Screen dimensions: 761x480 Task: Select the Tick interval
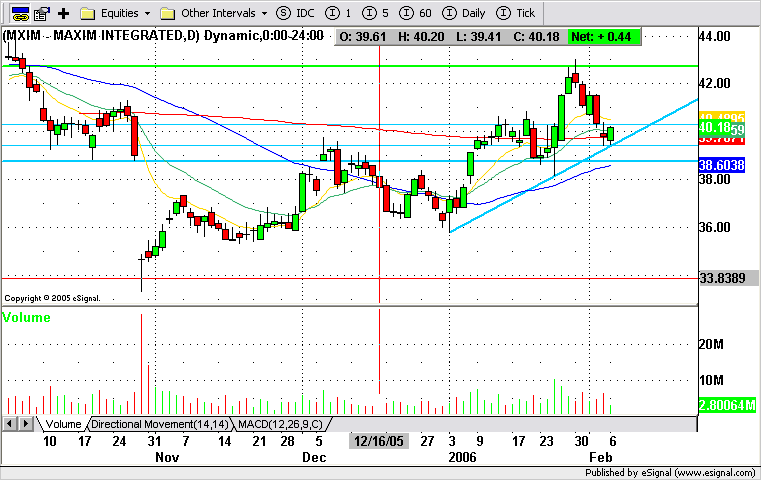515,13
